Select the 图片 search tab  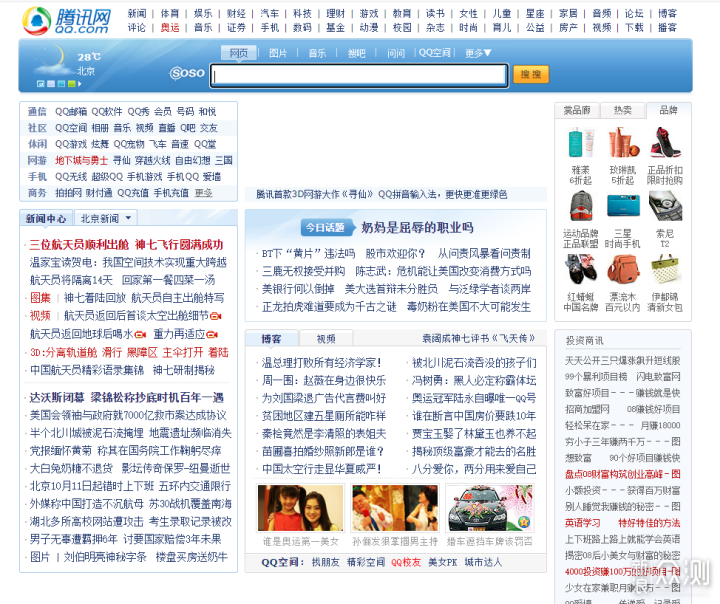pos(278,53)
